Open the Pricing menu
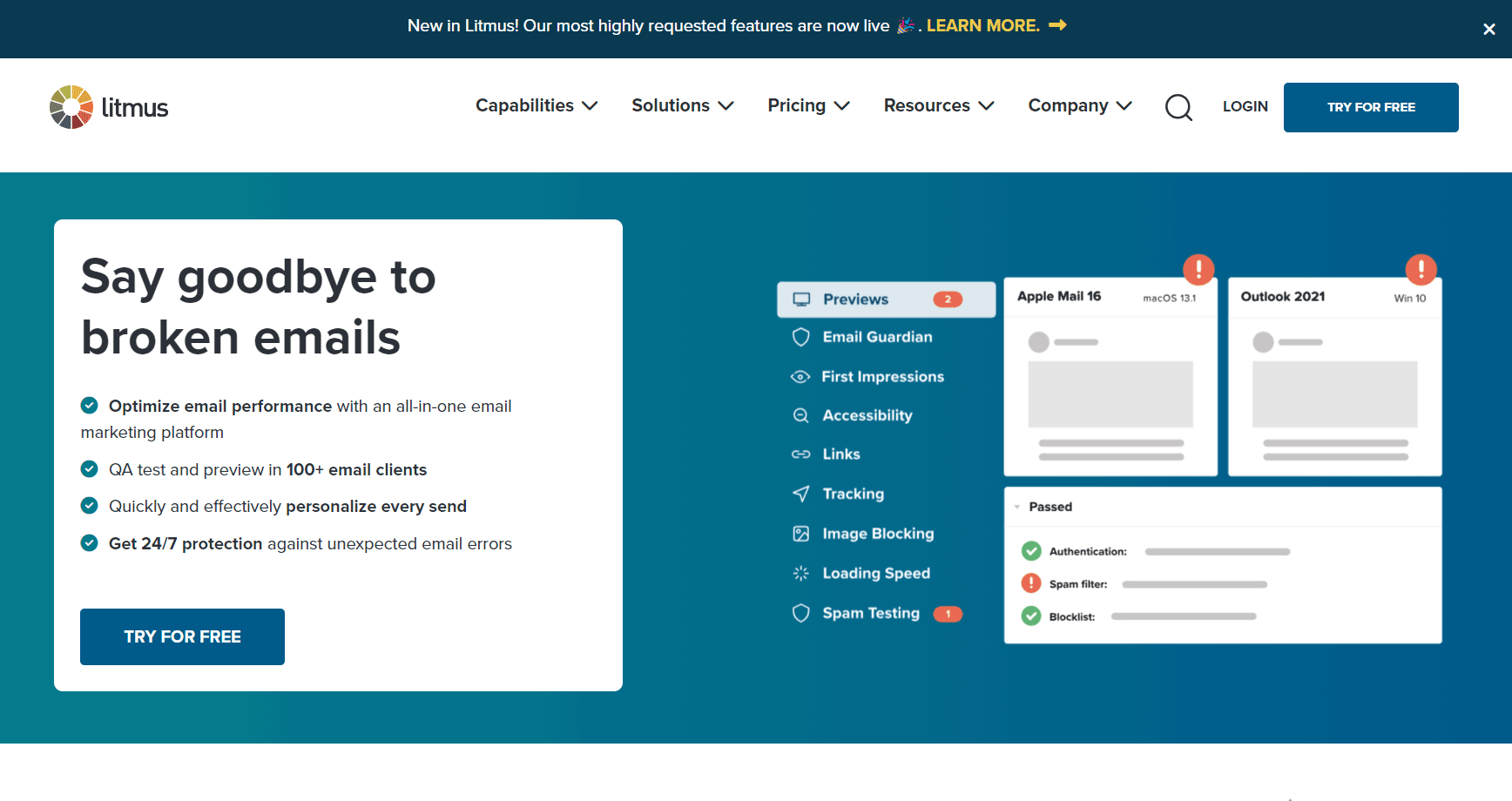The image size is (1512, 801). [808, 105]
